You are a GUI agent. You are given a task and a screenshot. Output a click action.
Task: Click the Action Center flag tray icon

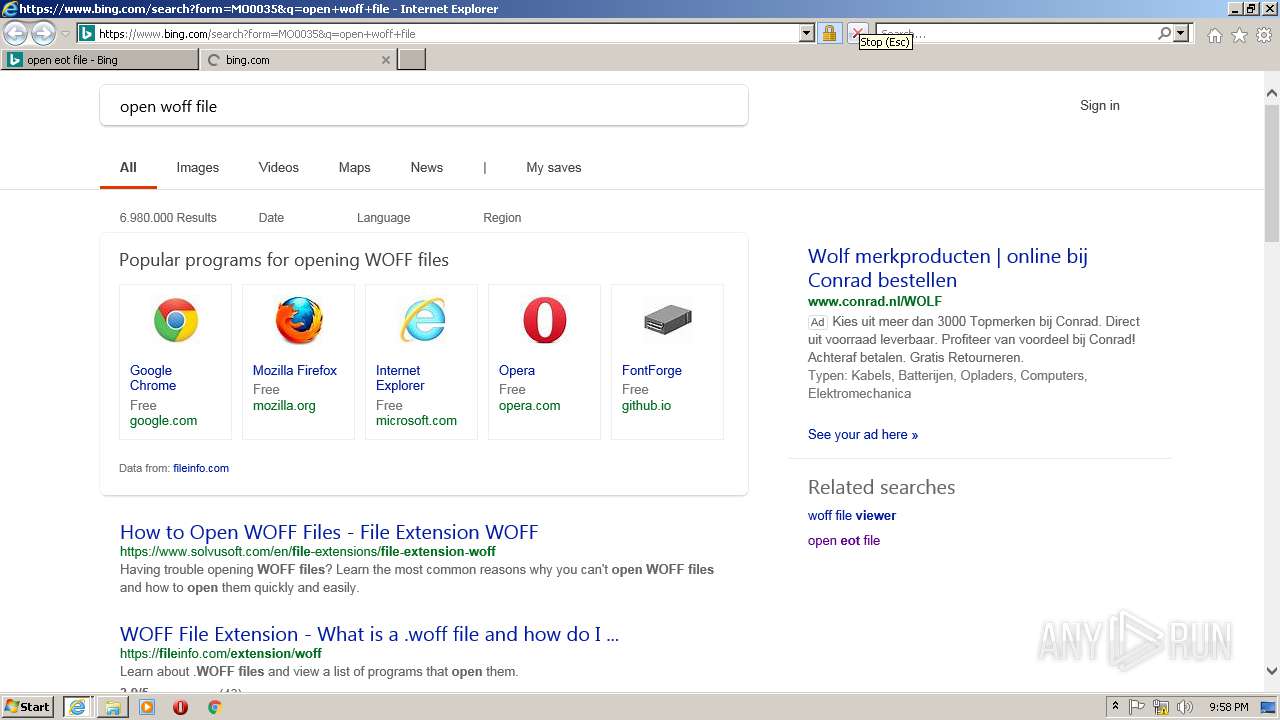pos(1137,707)
